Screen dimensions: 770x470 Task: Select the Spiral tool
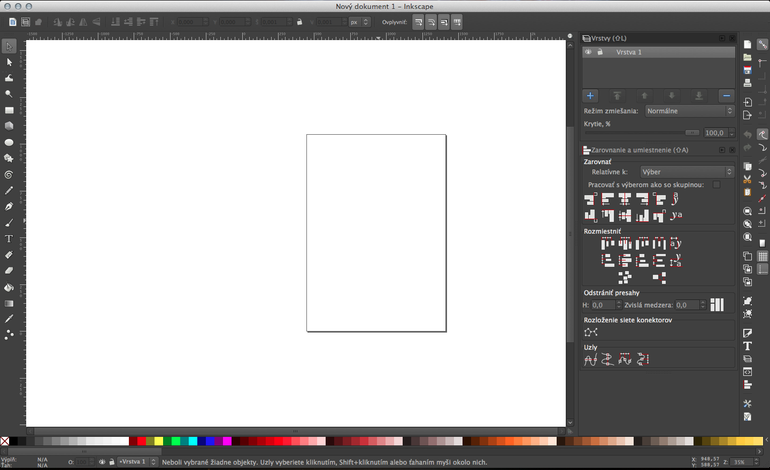pos(9,175)
